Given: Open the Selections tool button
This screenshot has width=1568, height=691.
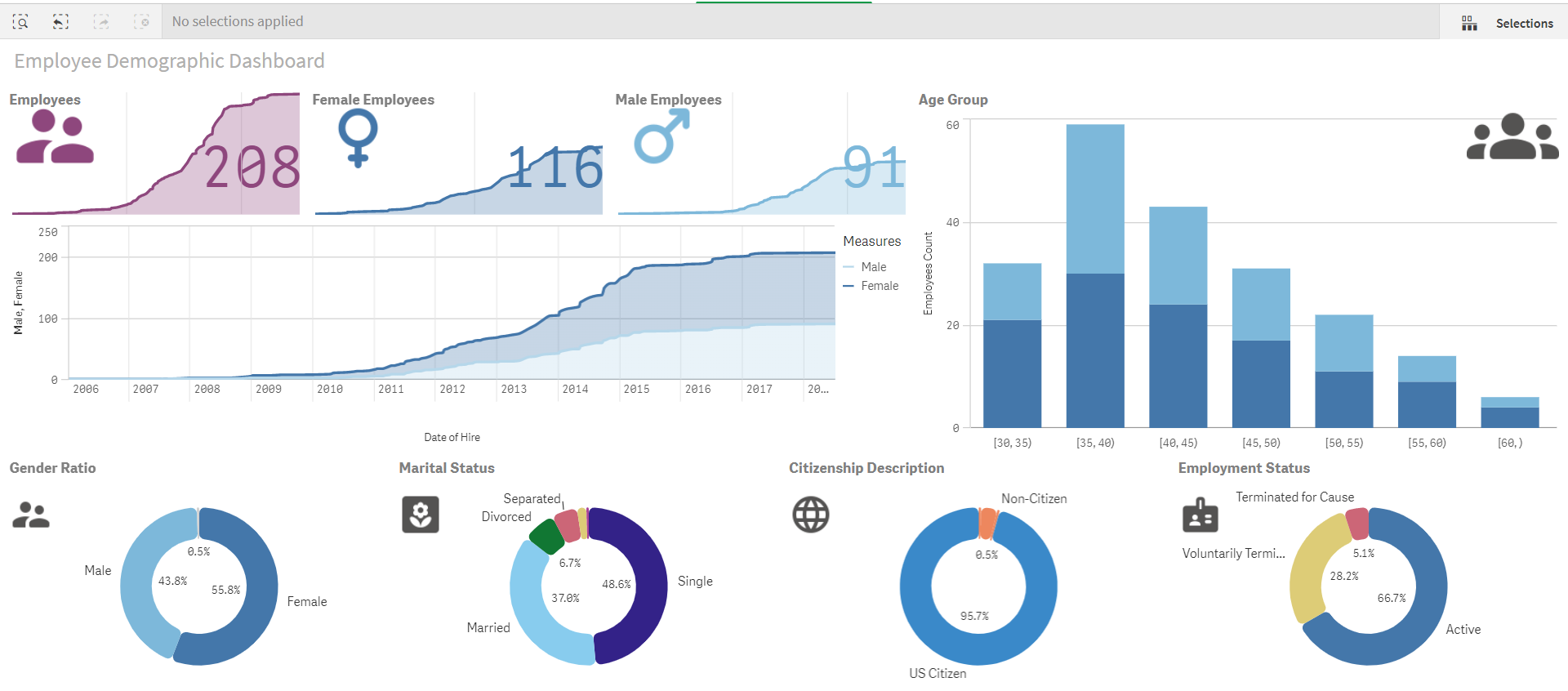Looking at the screenshot, I should (1508, 23).
